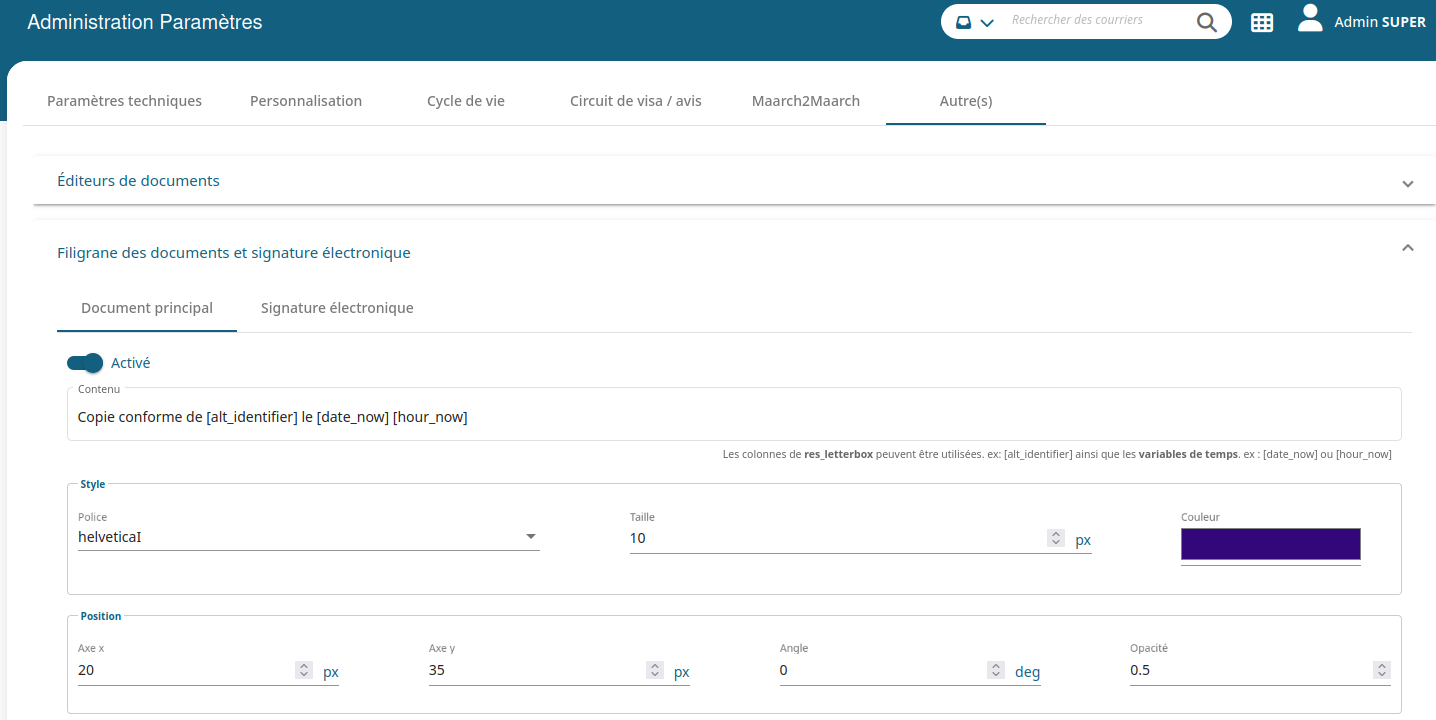Click the inbox icon in search bar
1436x720 pixels.
[964, 22]
